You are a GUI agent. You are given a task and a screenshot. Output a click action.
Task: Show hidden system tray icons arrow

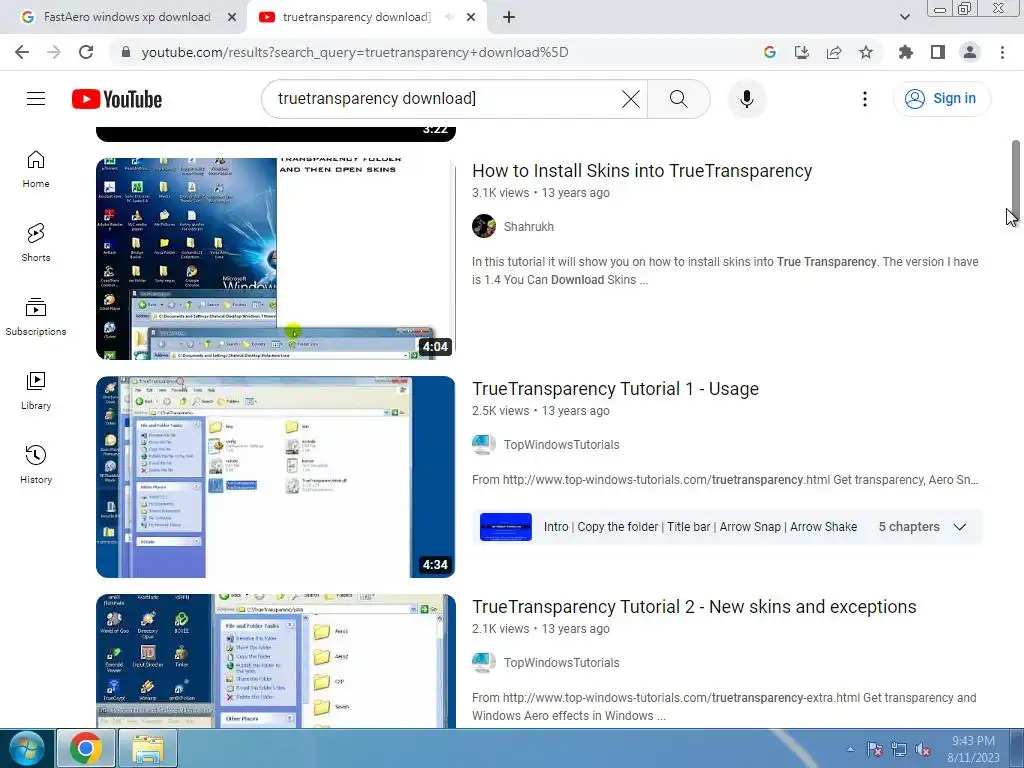(850, 749)
